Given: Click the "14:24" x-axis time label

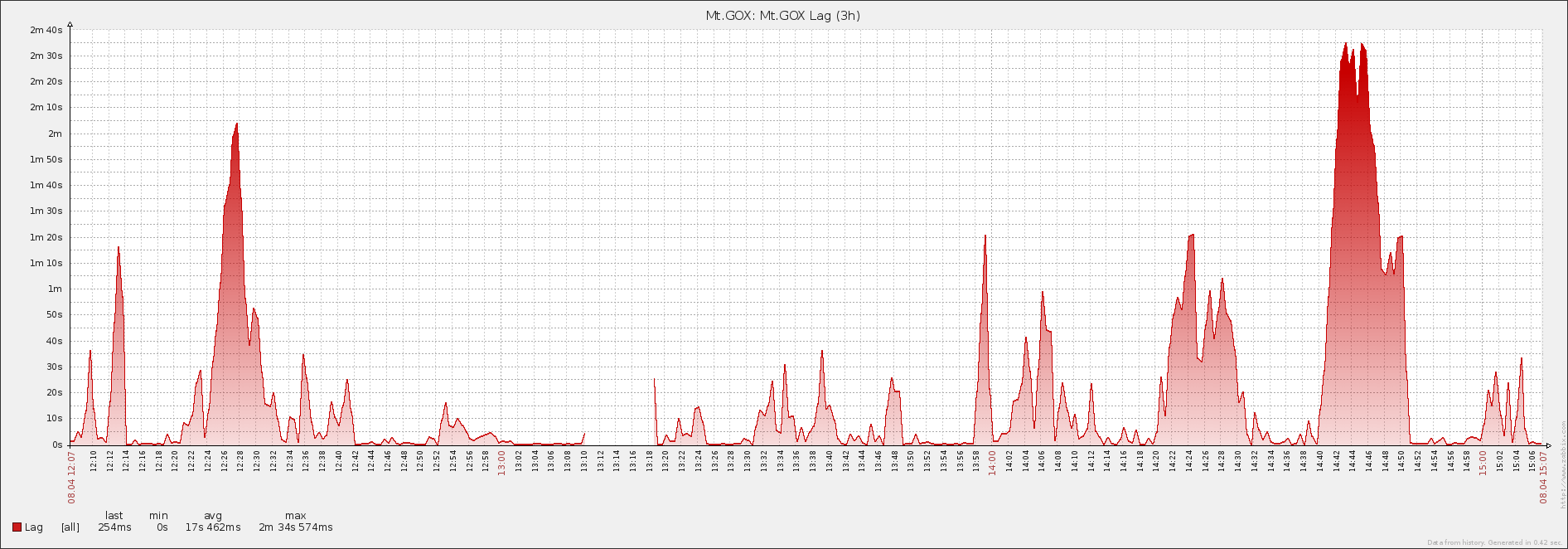Looking at the screenshot, I should [x=1189, y=460].
